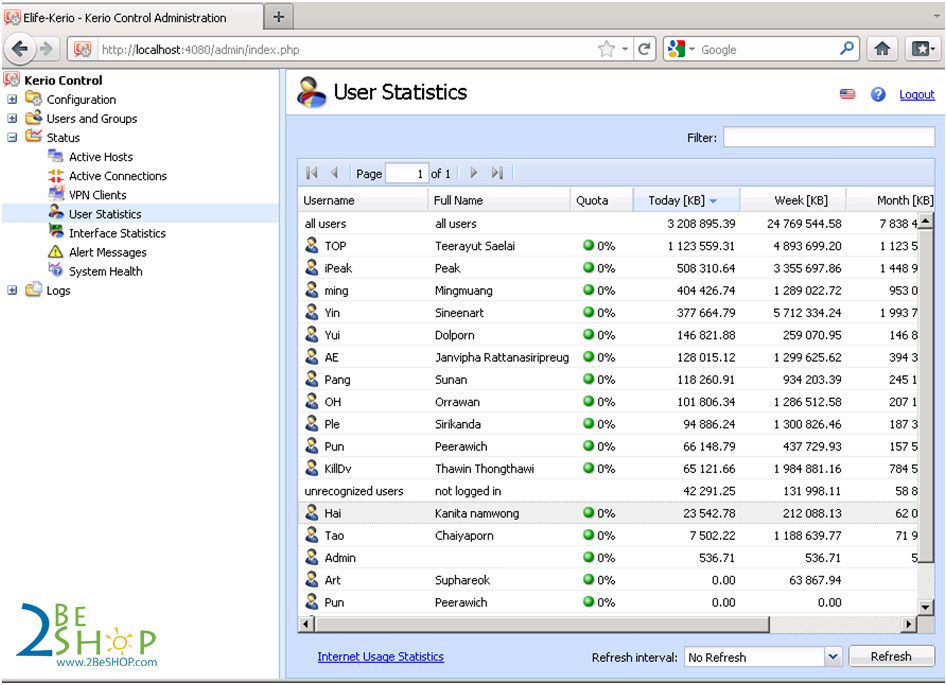Sort by the Week [KB] column header
The height and width of the screenshot is (685, 947).
click(x=793, y=200)
